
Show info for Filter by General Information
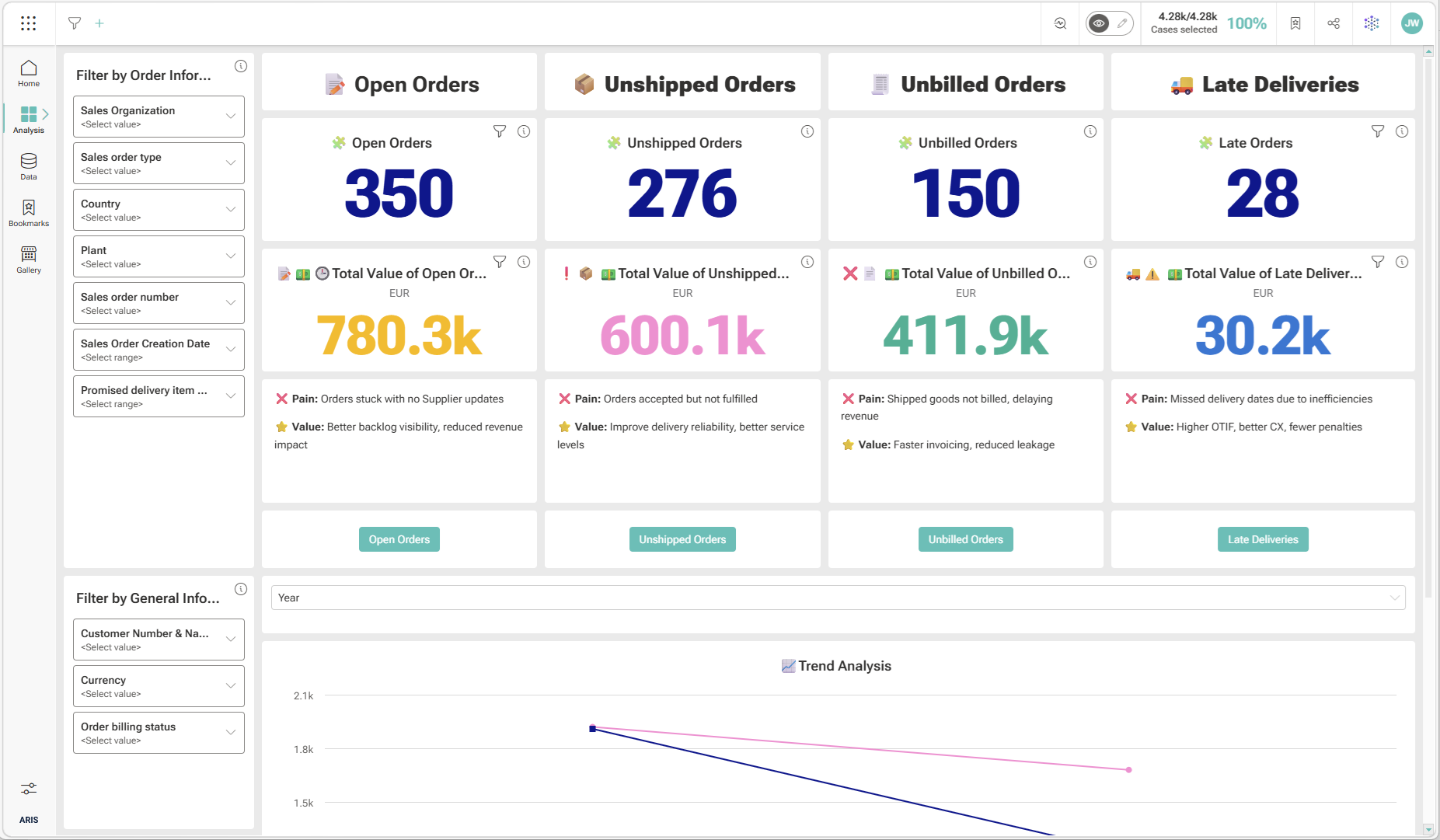click(x=241, y=589)
